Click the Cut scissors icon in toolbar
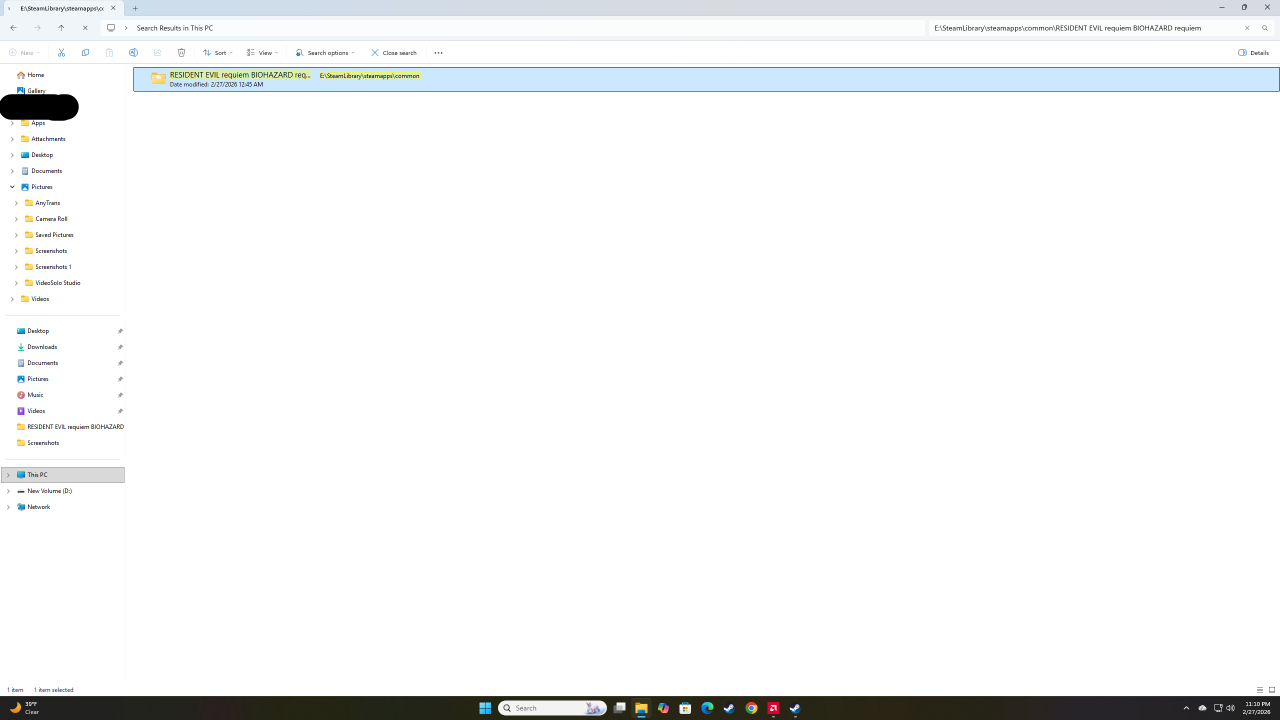The image size is (1280, 720). [x=61, y=53]
